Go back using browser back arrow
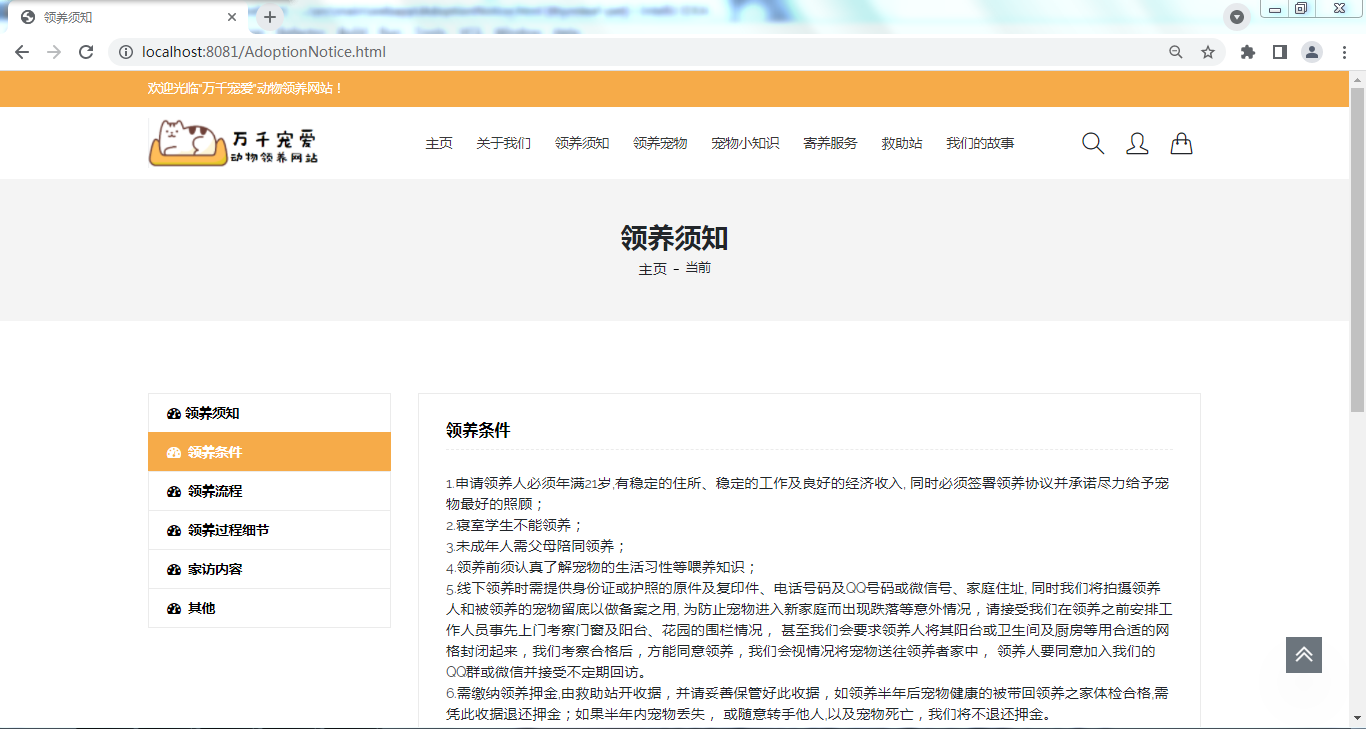 coord(22,52)
